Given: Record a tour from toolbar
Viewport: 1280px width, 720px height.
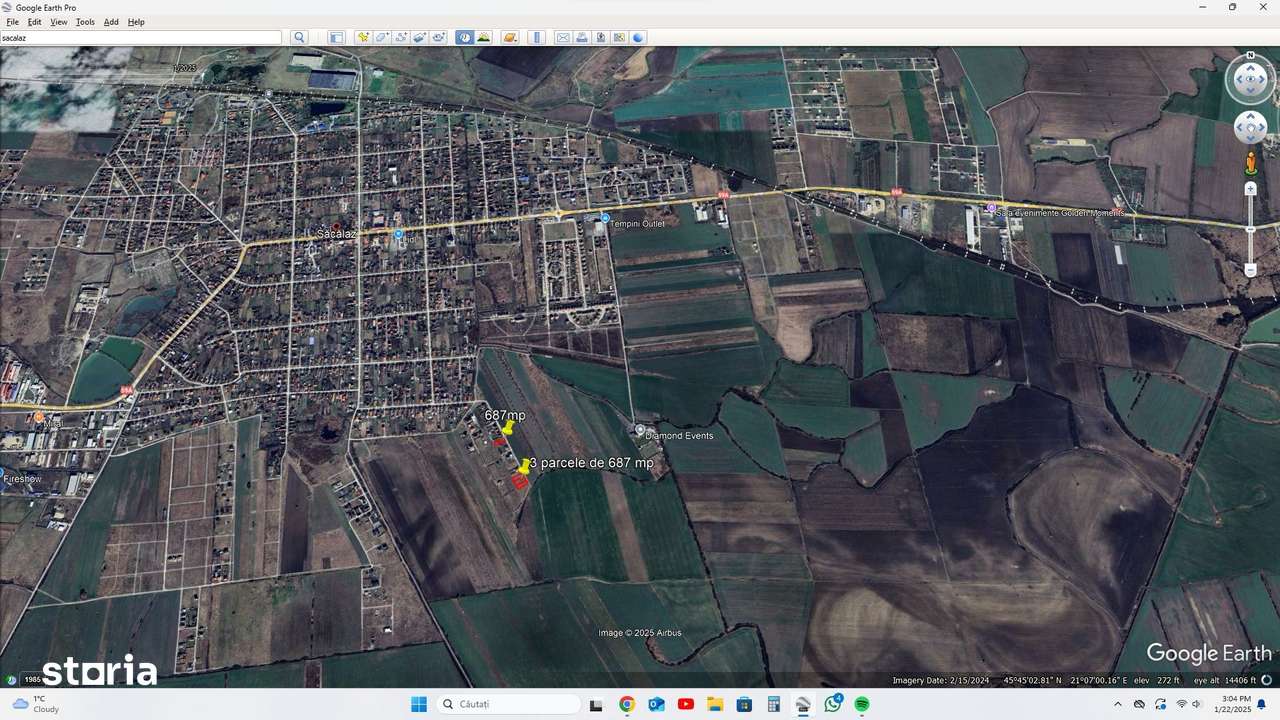Looking at the screenshot, I should (x=439, y=38).
